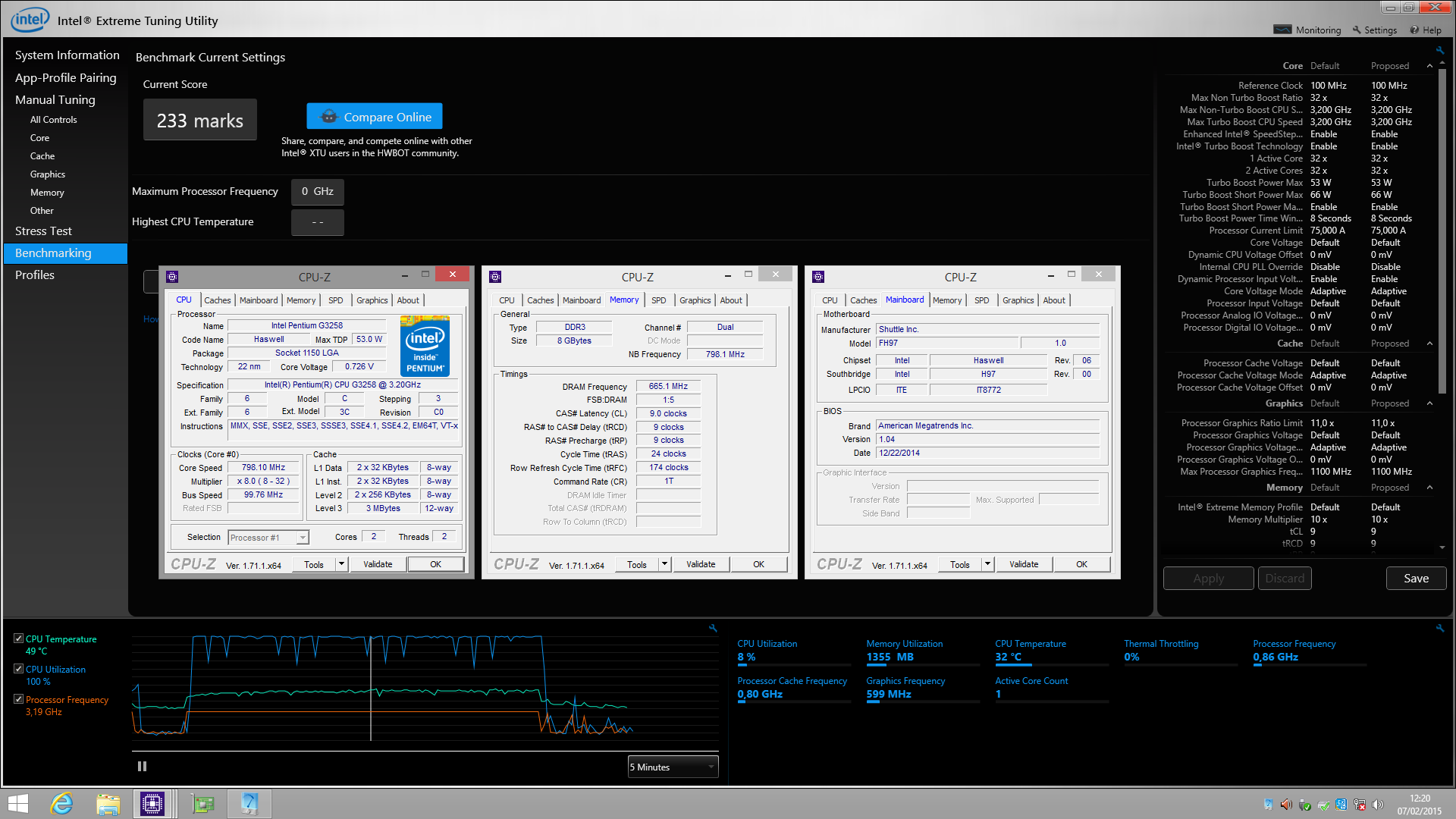
Task: Open Profiles in the sidebar
Action: pyautogui.click(x=35, y=275)
